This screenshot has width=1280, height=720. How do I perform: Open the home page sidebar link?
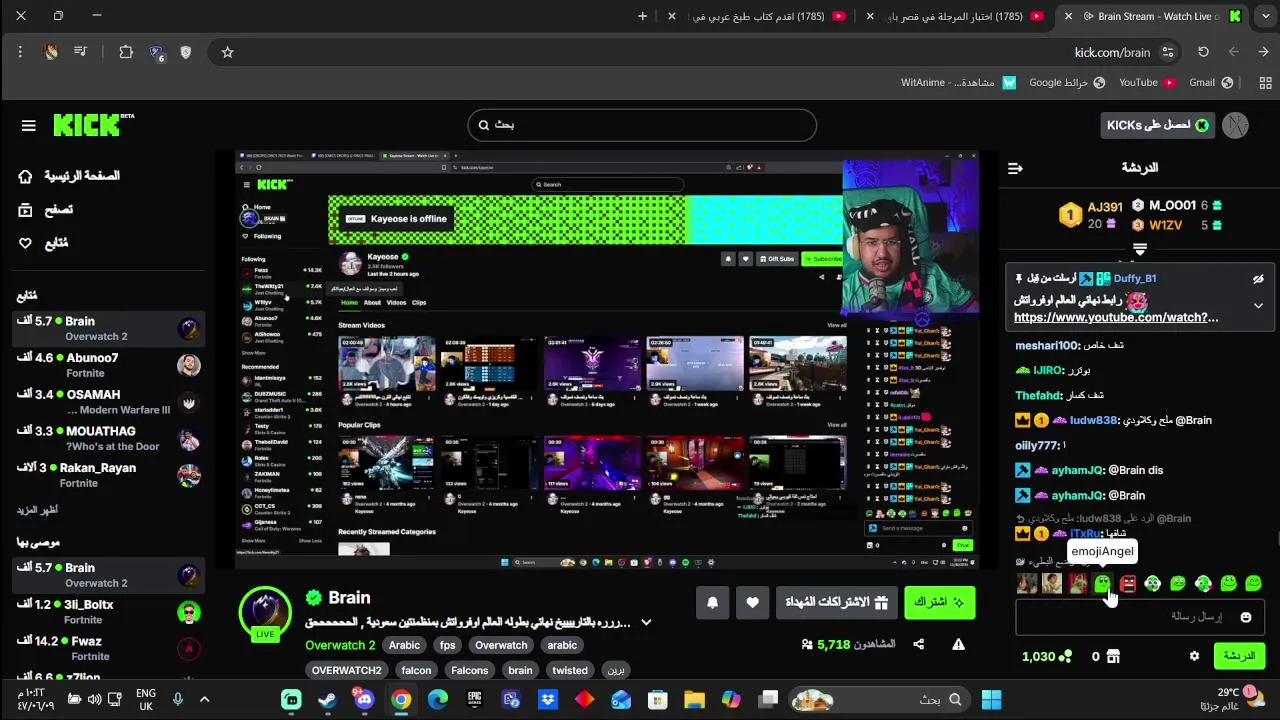pyautogui.click(x=68, y=176)
